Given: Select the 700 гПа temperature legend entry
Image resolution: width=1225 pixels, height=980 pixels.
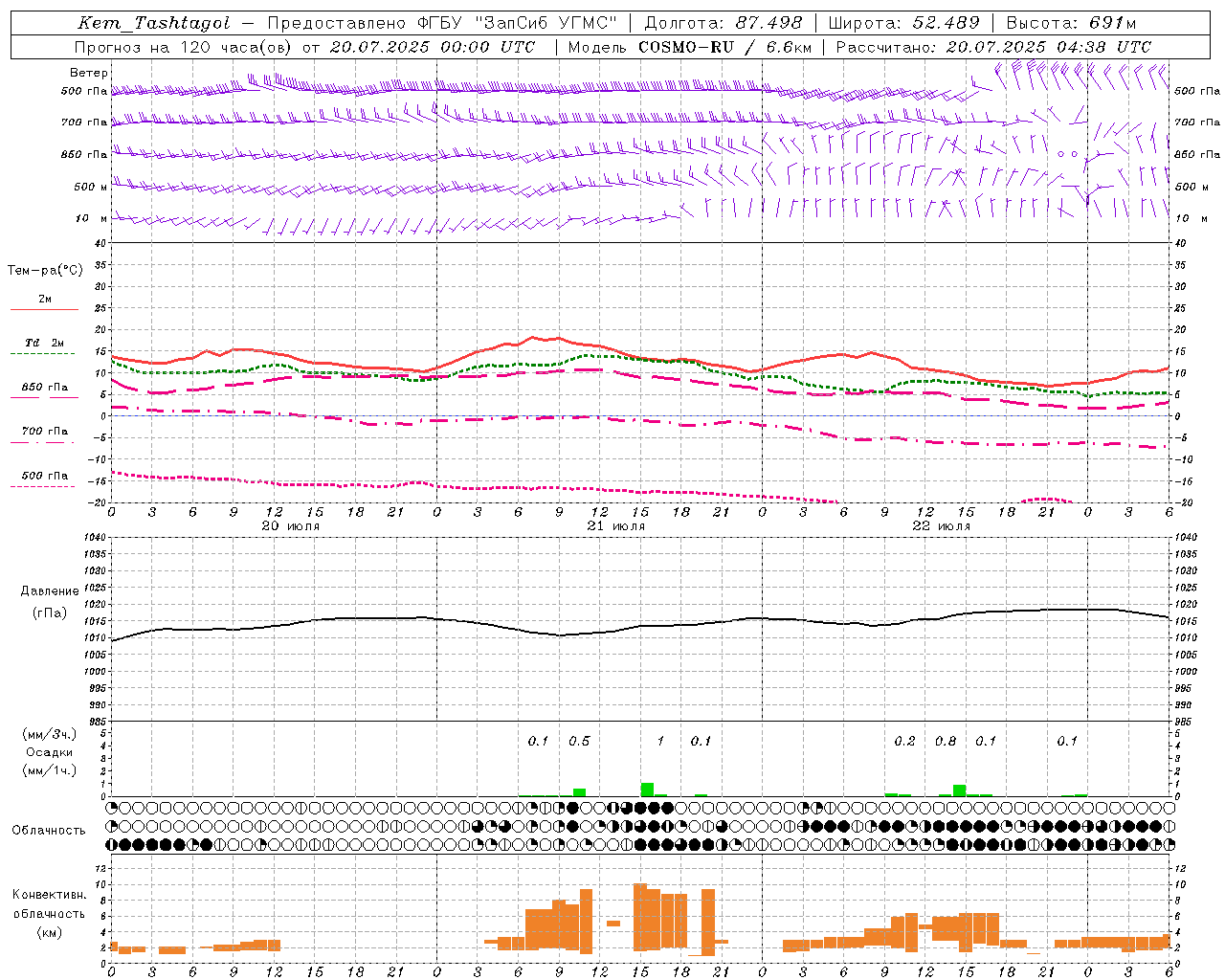Looking at the screenshot, I should (x=45, y=432).
